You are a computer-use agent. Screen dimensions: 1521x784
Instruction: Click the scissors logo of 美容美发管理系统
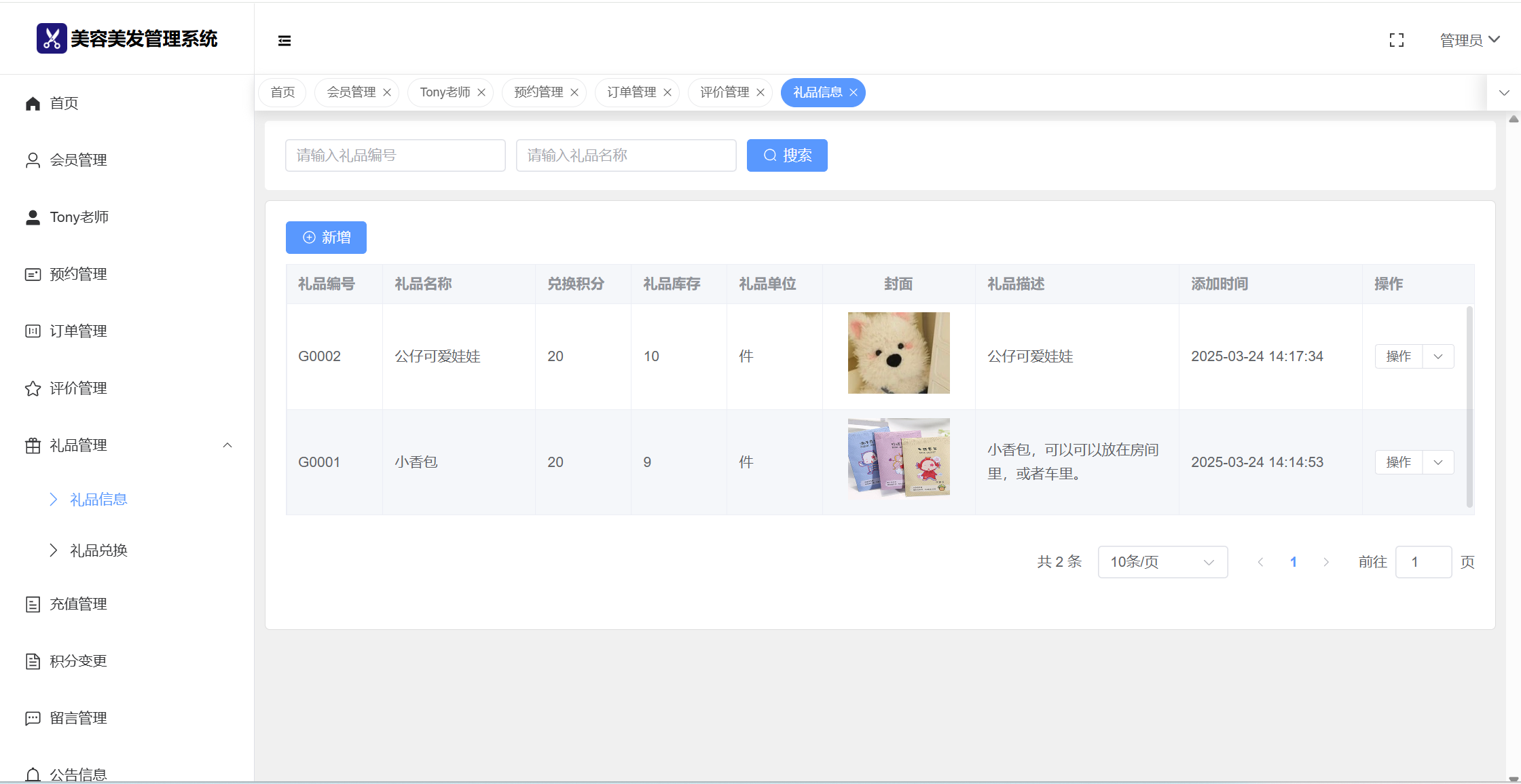point(52,39)
